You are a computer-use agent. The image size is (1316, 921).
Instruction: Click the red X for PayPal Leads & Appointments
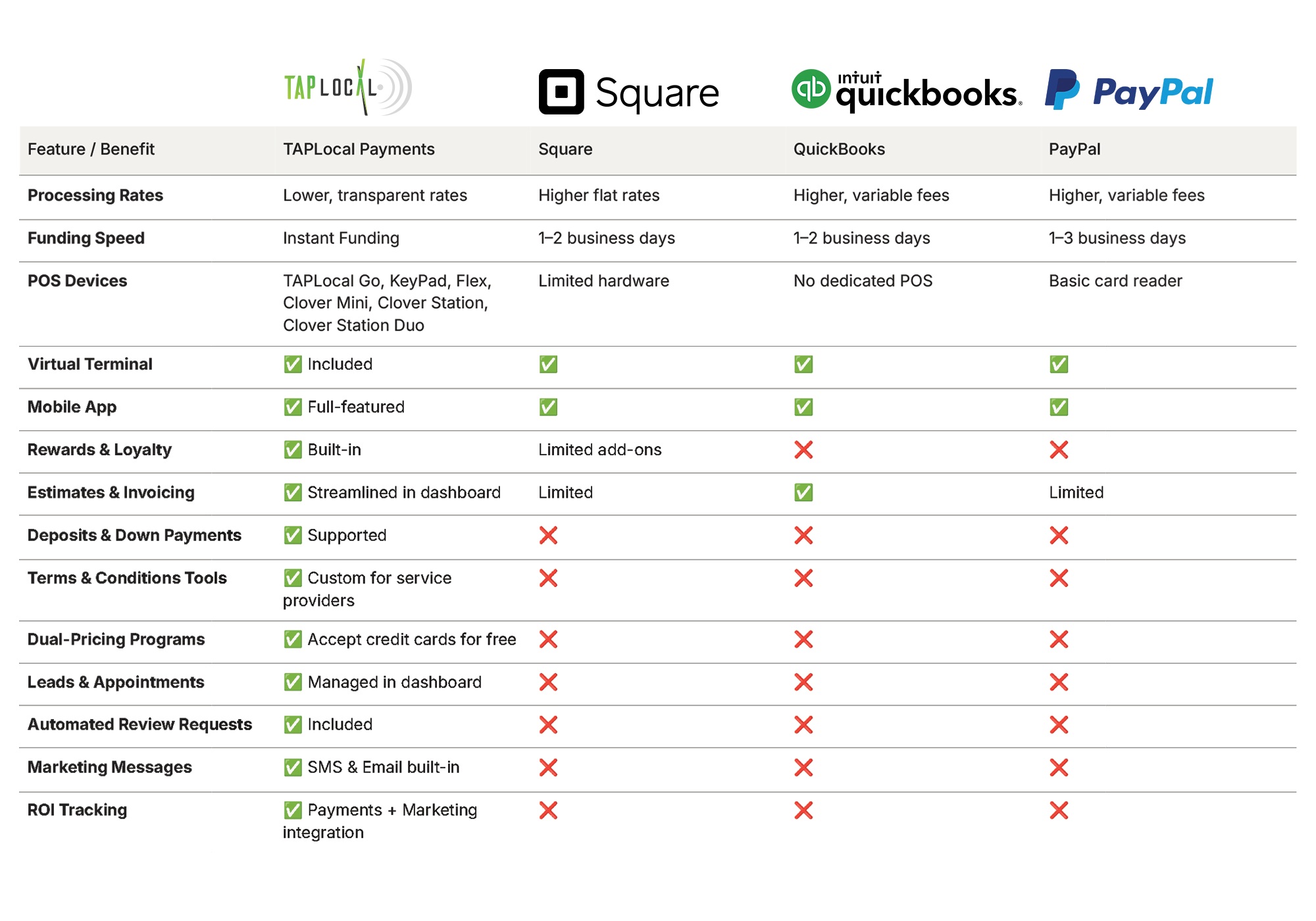click(x=1059, y=682)
